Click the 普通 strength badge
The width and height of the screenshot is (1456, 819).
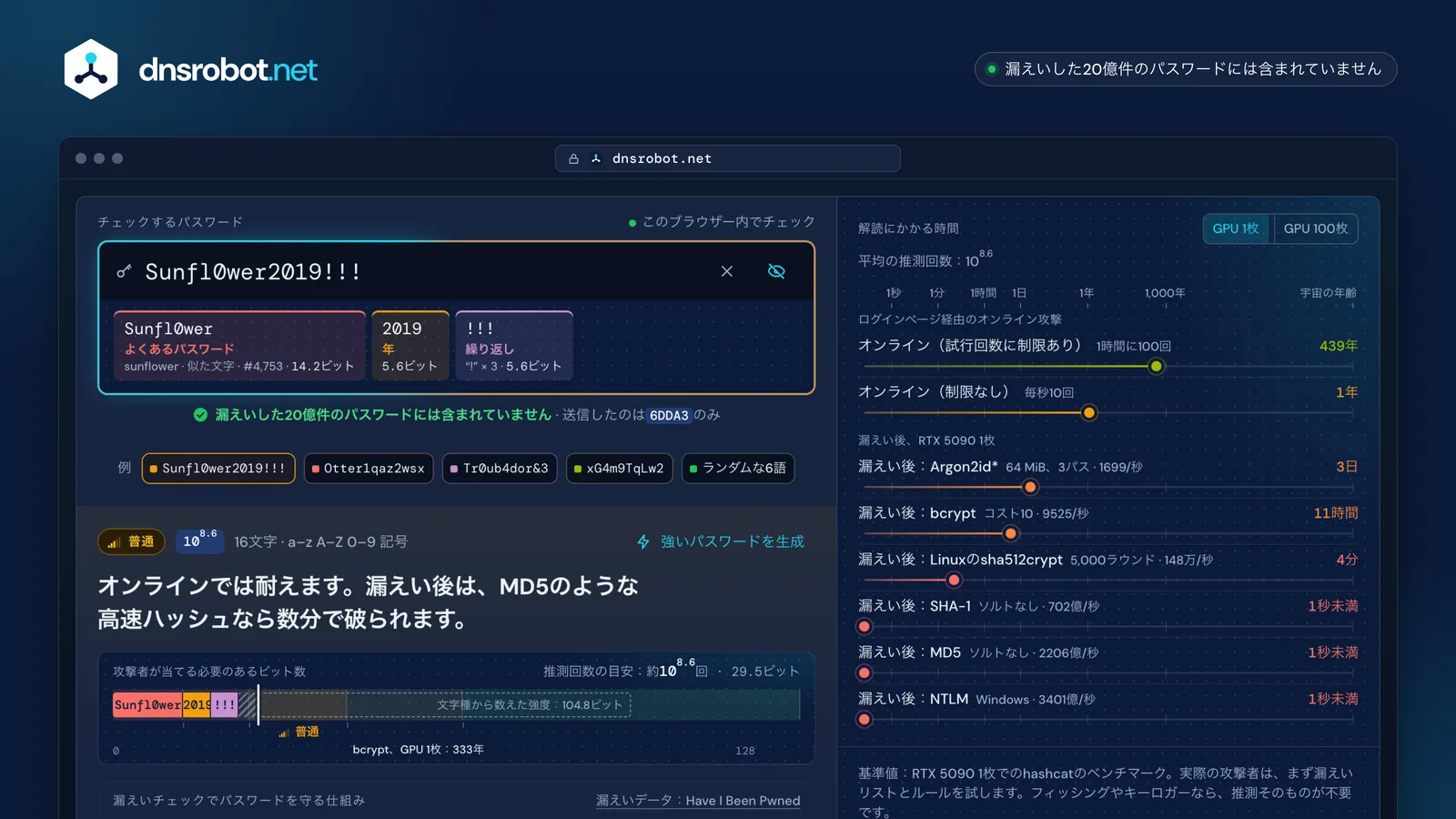(131, 541)
